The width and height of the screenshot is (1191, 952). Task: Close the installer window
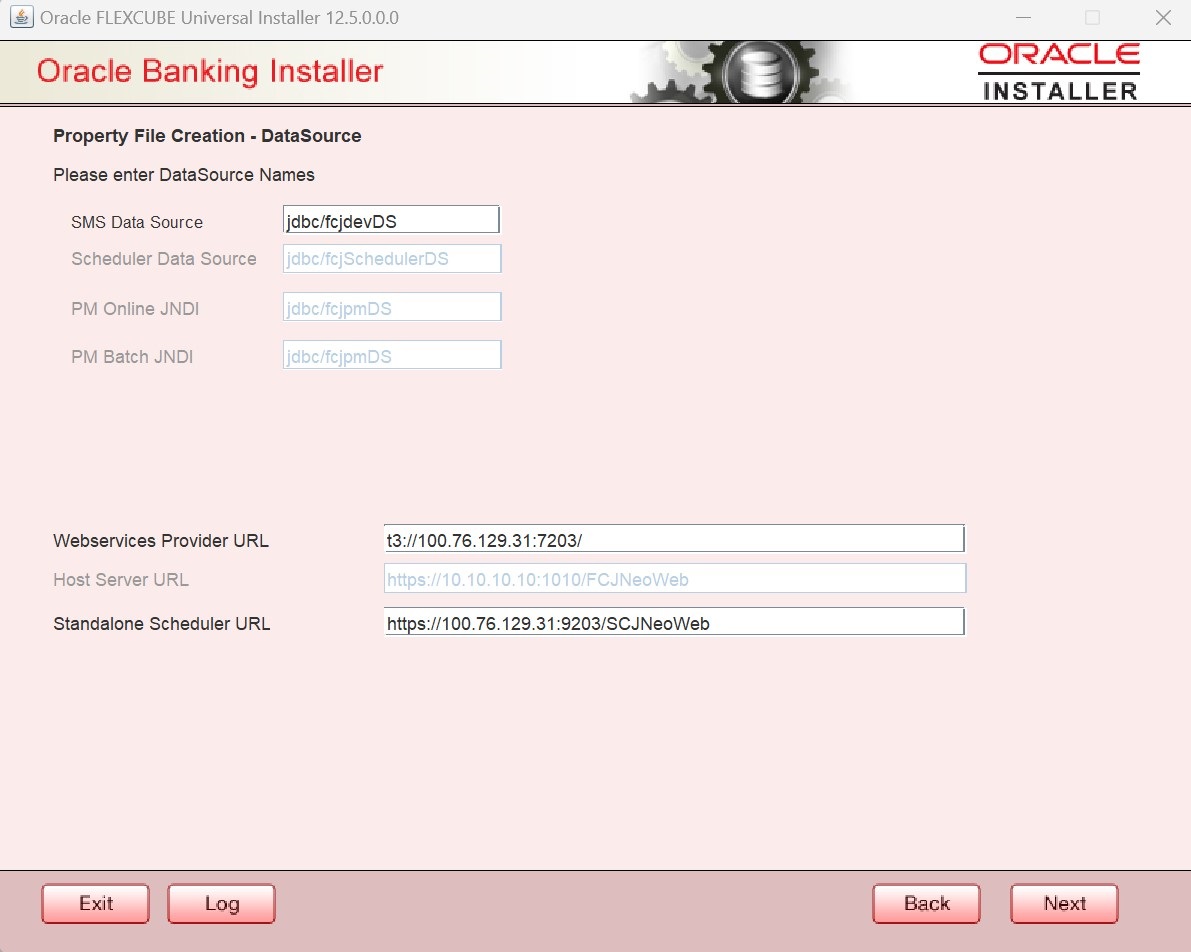(x=1163, y=17)
